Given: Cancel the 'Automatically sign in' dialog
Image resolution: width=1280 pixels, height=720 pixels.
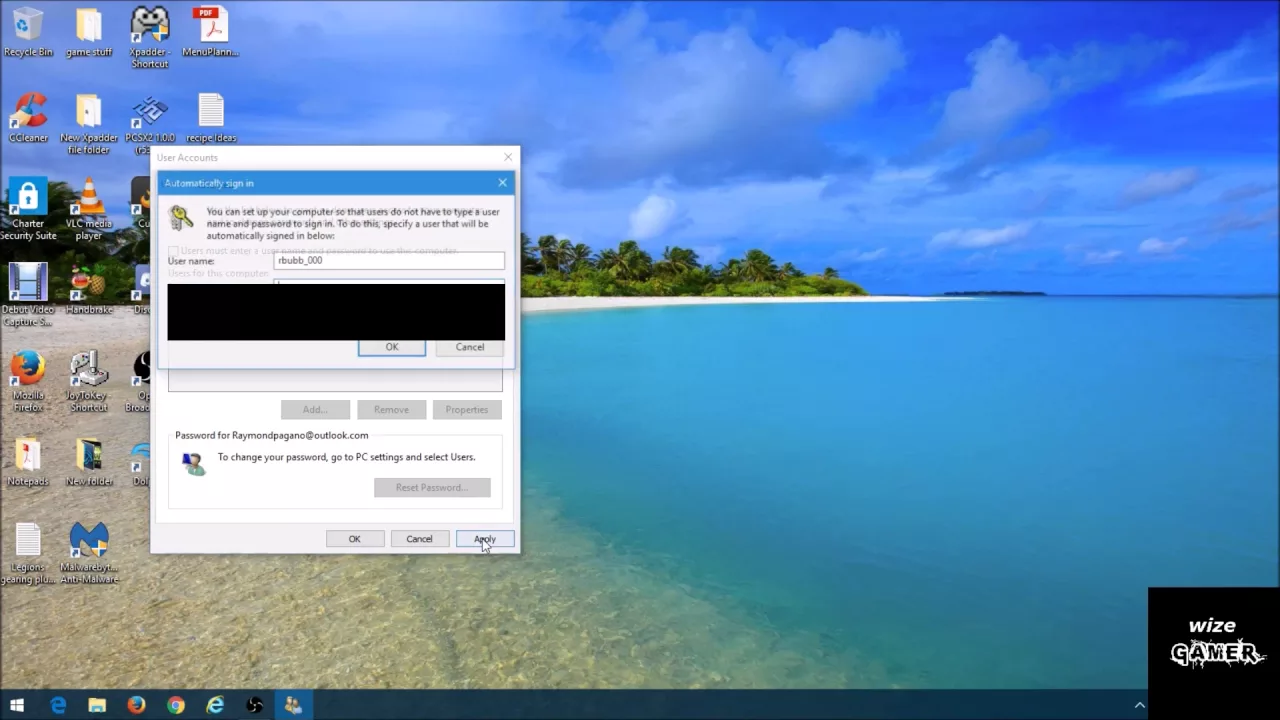Looking at the screenshot, I should [470, 347].
